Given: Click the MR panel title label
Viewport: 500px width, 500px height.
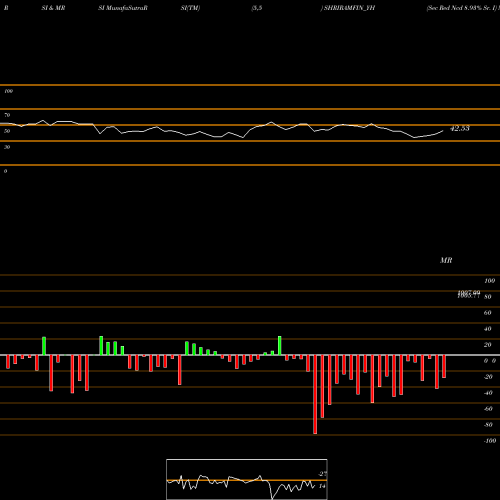Looking at the screenshot, I should pyautogui.click(x=446, y=260).
